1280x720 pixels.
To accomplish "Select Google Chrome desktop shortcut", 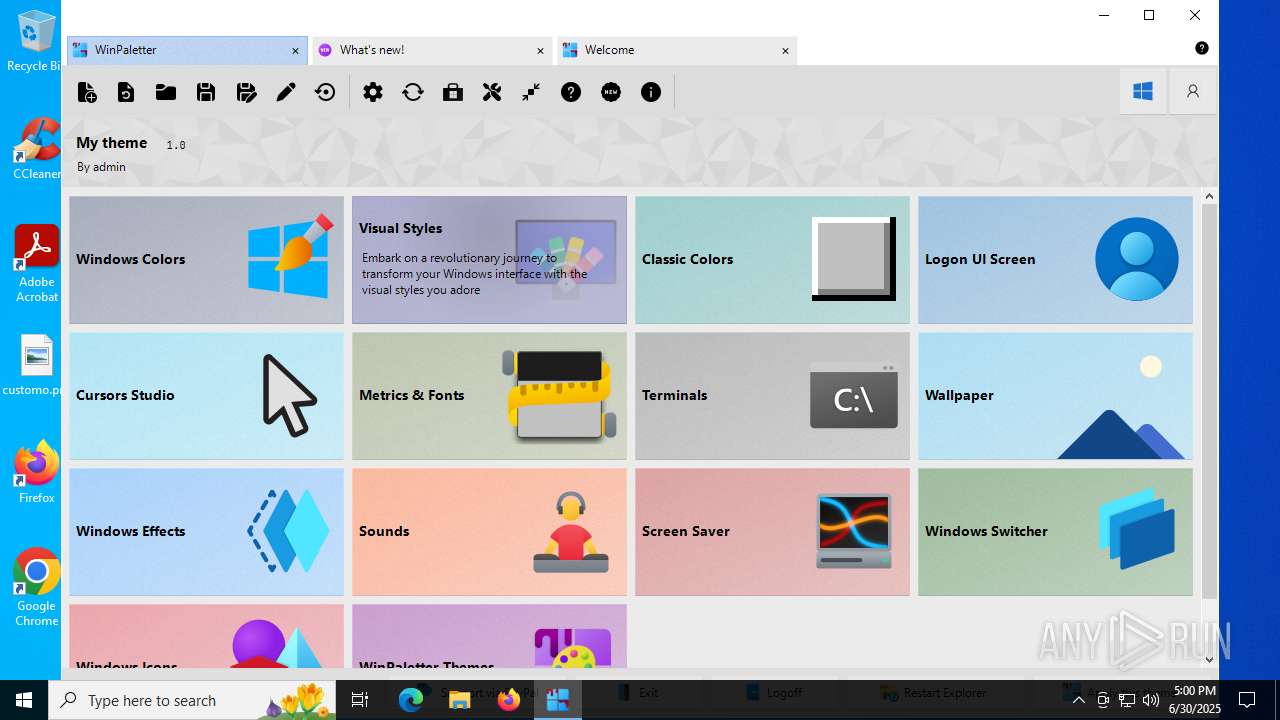I will (36, 587).
